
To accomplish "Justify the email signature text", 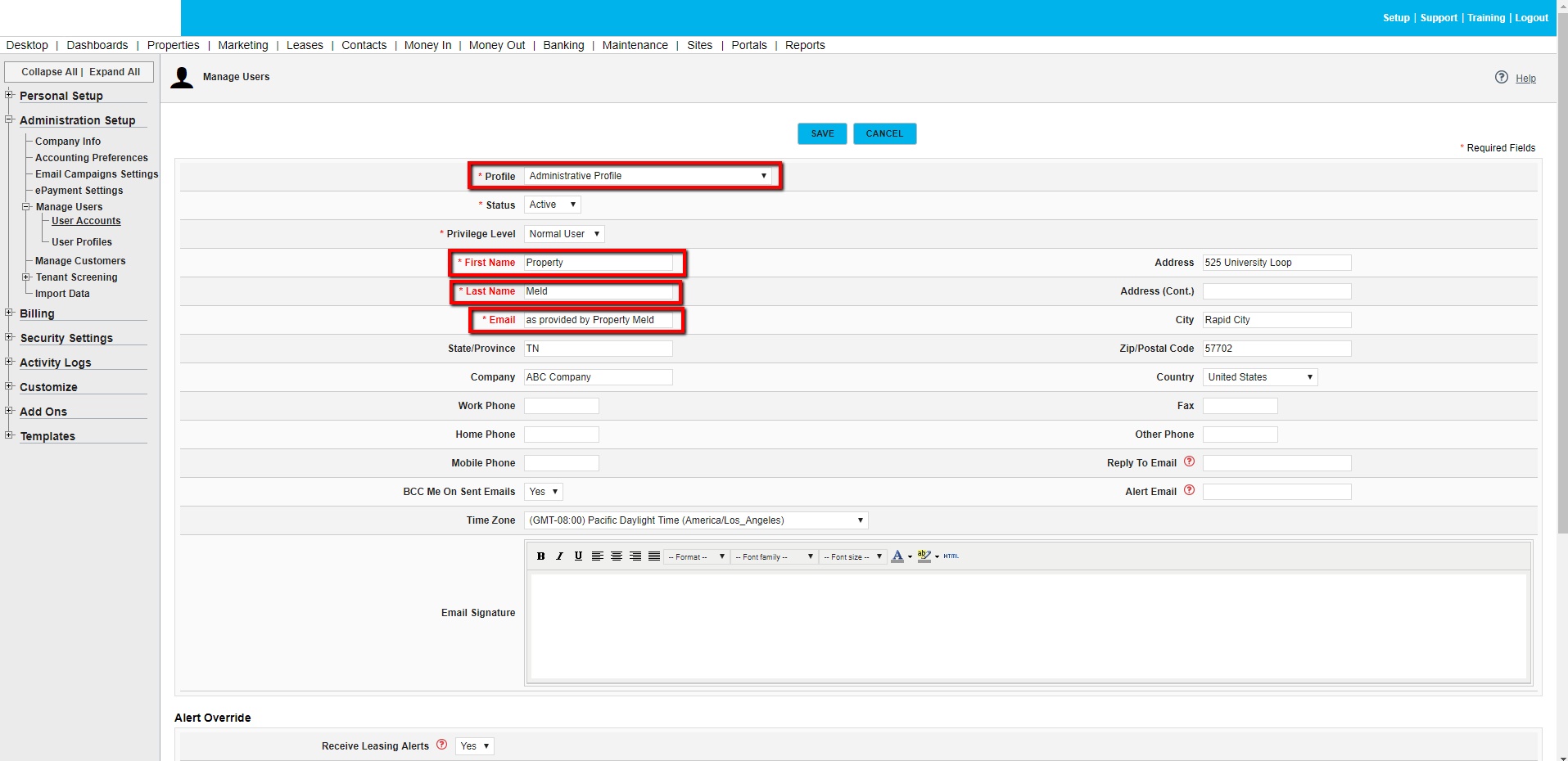I will [654, 556].
